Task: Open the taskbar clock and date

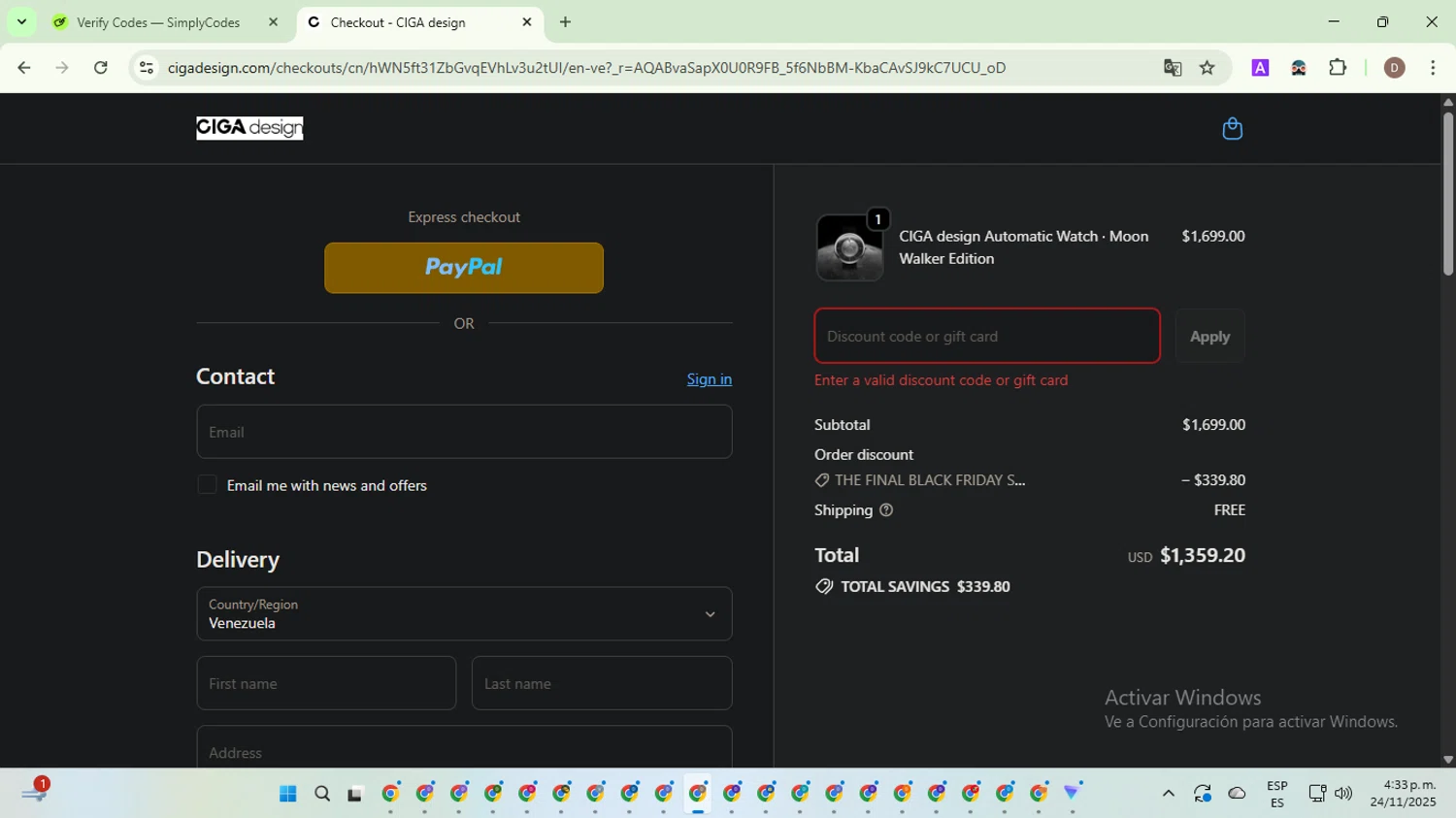Action: [x=1403, y=794]
